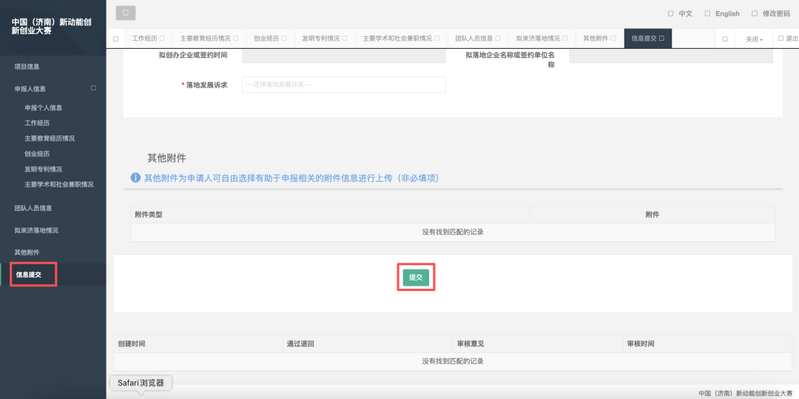The width and height of the screenshot is (799, 399).
Task: Switch to the 团队人员信息 tab
Action: click(473, 38)
